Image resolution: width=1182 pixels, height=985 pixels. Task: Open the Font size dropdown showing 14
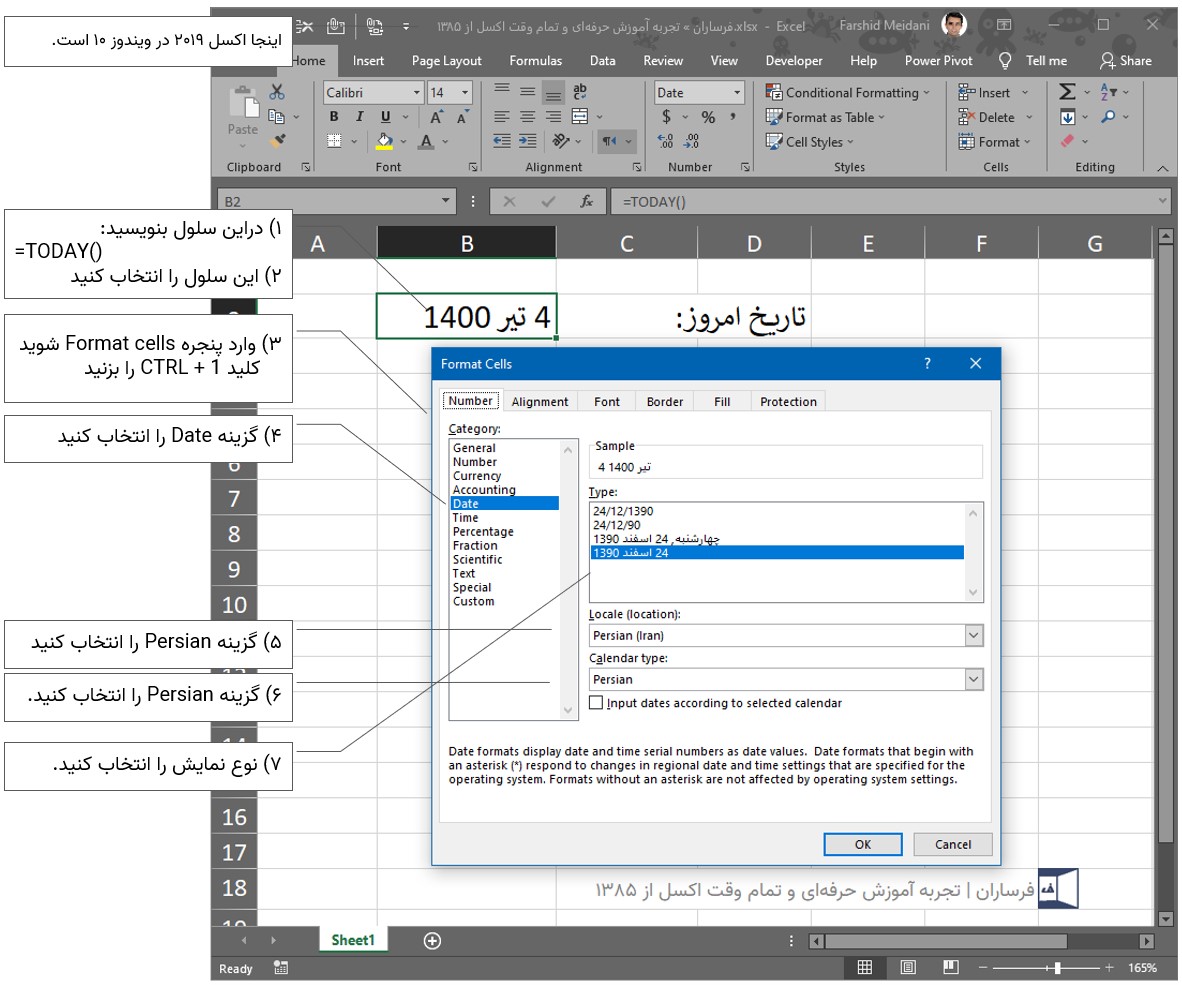tap(465, 93)
